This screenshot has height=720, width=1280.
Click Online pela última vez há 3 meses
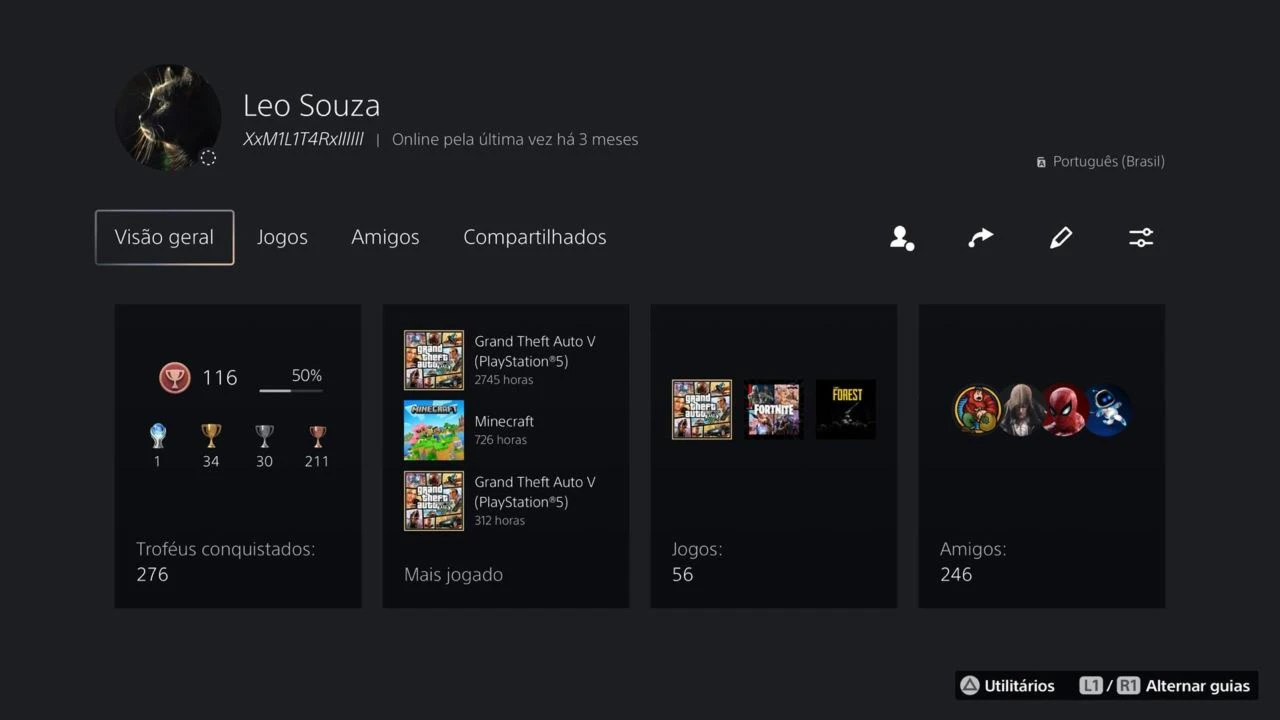click(515, 139)
